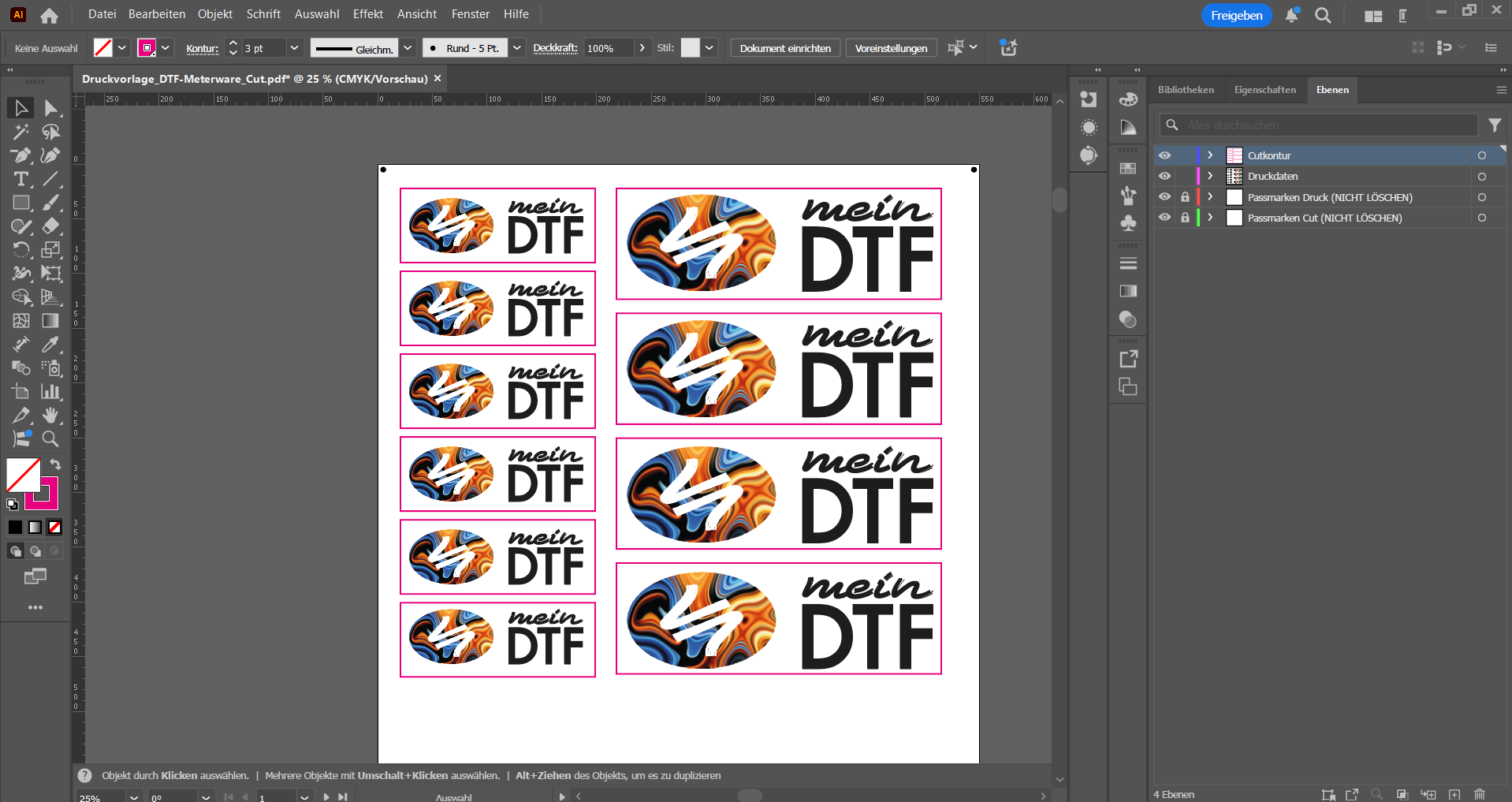Open the variable width profile dropdown
The image size is (1512, 802).
click(x=408, y=48)
